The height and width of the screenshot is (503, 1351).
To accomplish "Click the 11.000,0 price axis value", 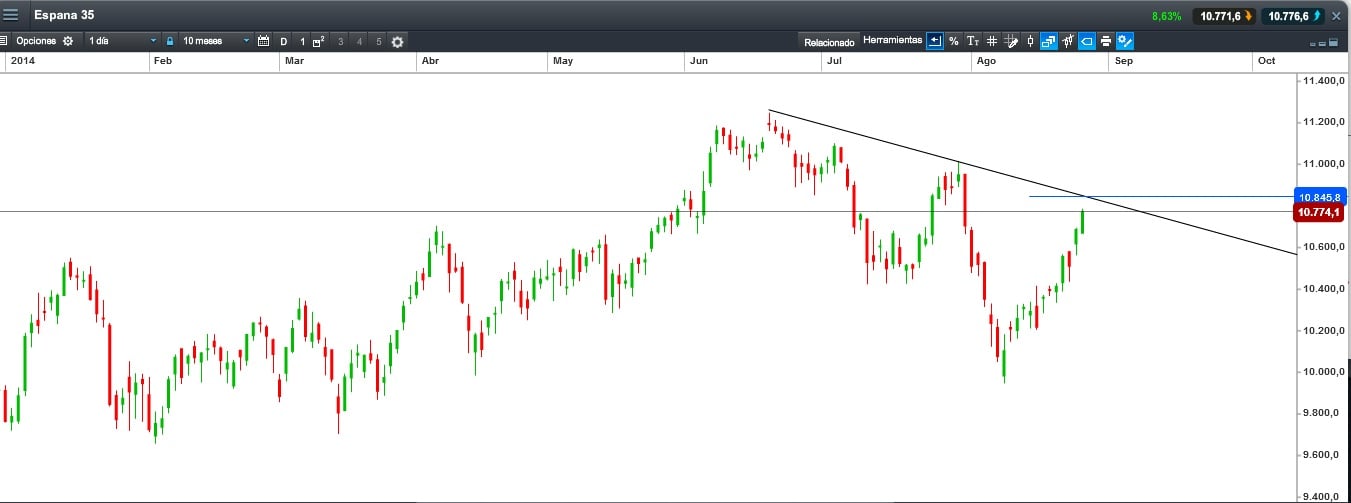I will coord(1322,164).
